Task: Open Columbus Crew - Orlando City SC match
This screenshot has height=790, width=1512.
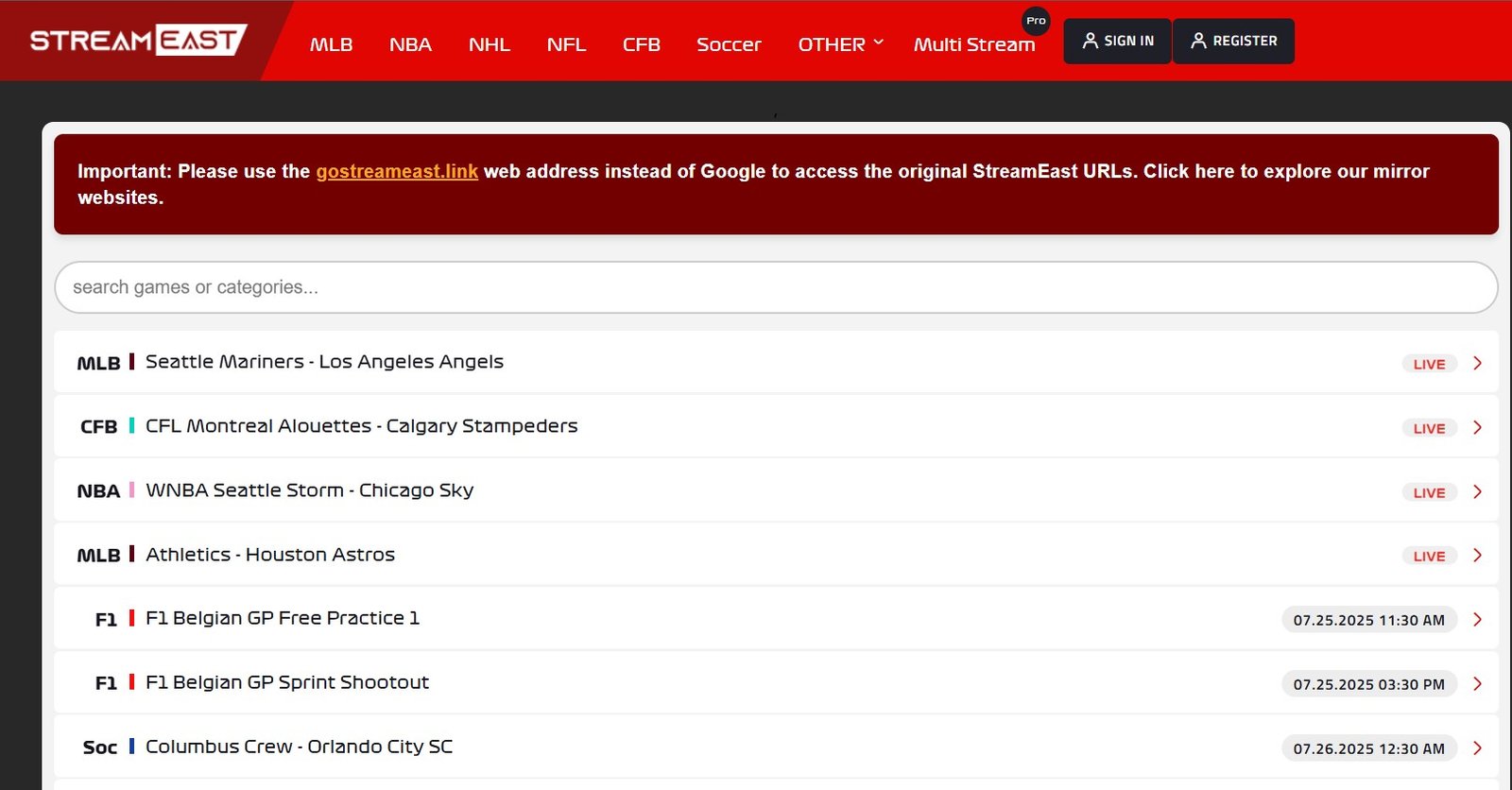Action: (776, 747)
